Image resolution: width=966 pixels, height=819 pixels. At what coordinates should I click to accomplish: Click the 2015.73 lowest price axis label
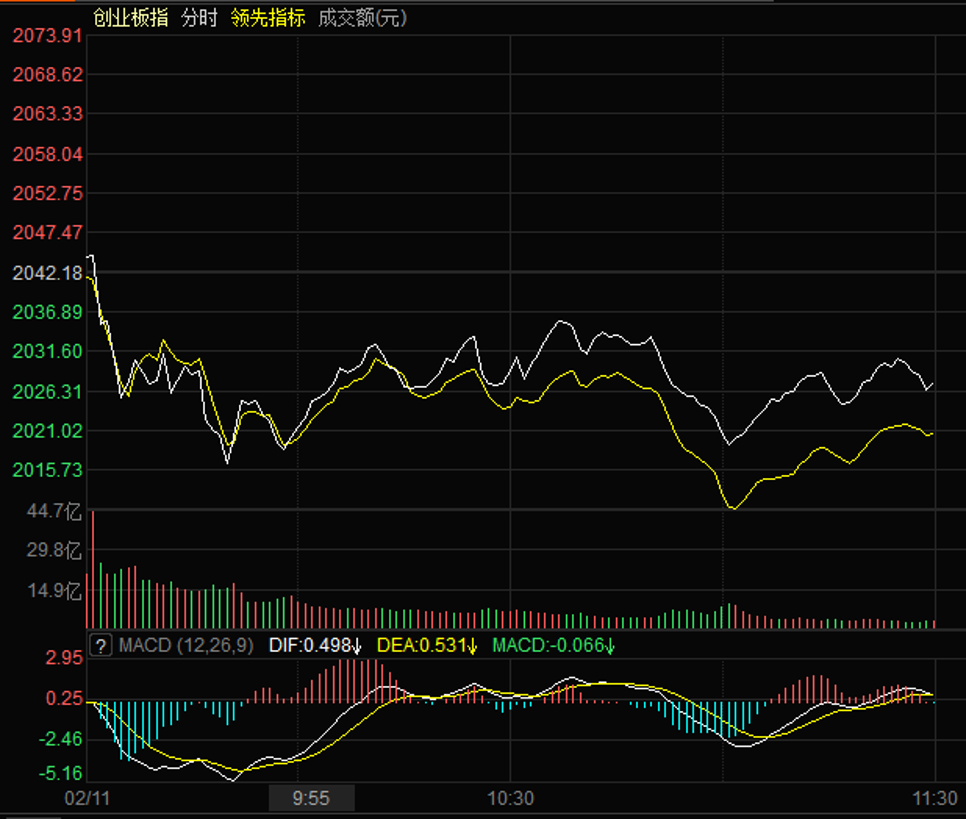46,470
